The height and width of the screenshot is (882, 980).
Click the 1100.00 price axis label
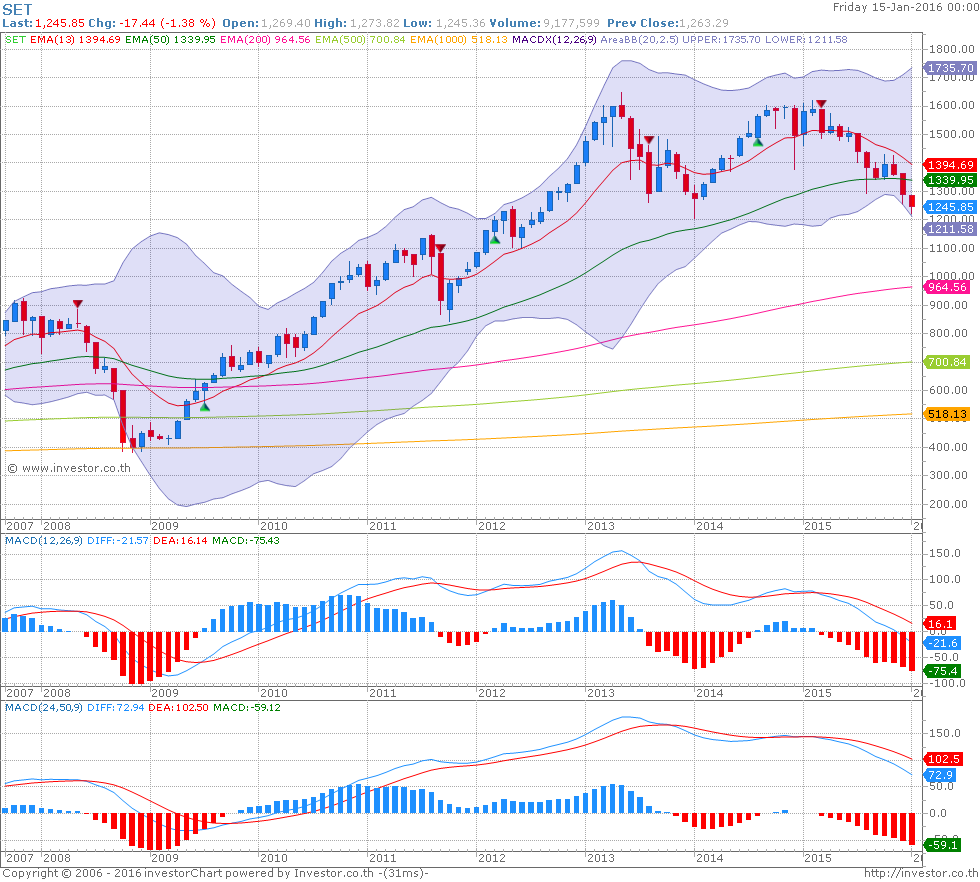(951, 248)
